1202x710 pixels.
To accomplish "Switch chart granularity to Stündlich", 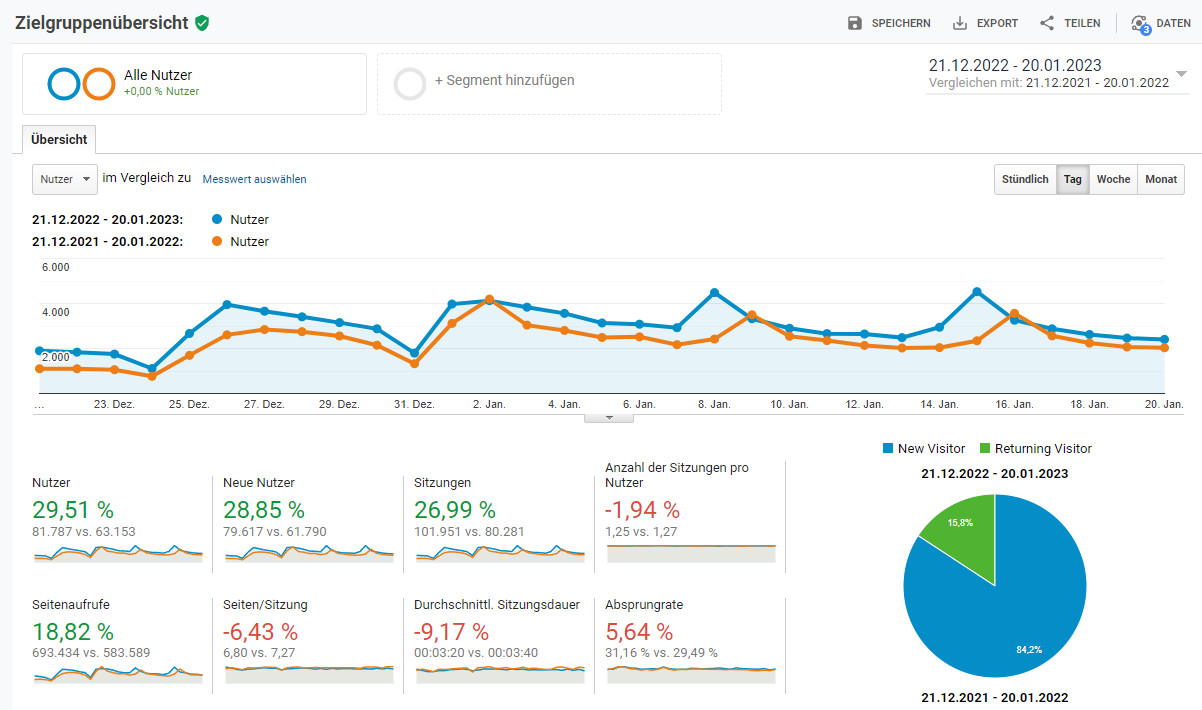I will (x=1025, y=180).
